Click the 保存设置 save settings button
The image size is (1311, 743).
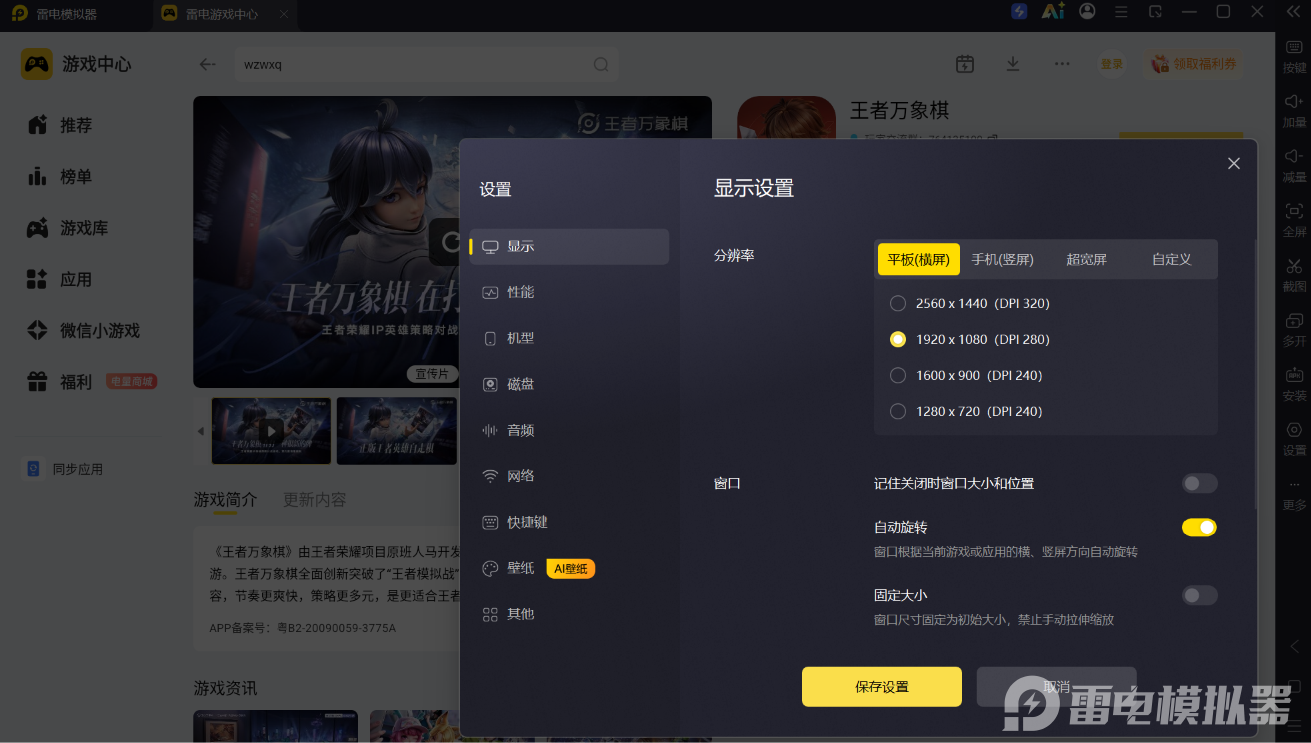tap(882, 687)
